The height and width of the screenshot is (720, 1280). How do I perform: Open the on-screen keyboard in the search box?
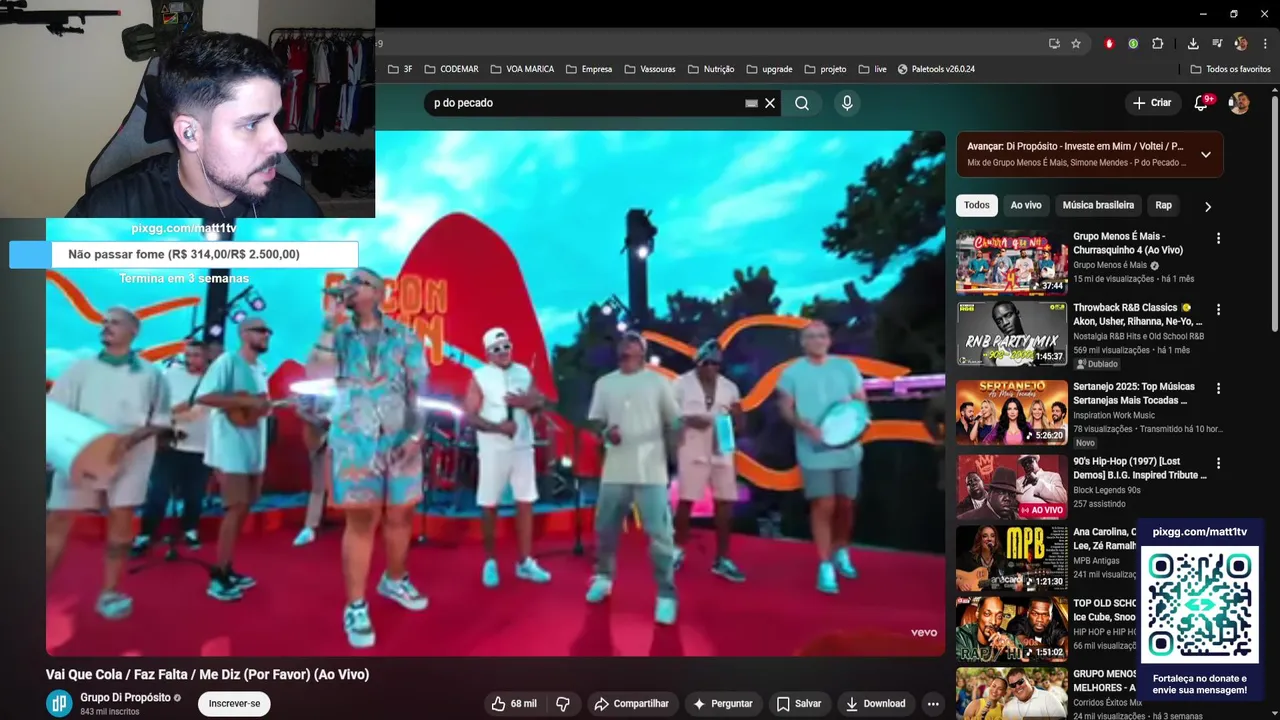coord(751,103)
